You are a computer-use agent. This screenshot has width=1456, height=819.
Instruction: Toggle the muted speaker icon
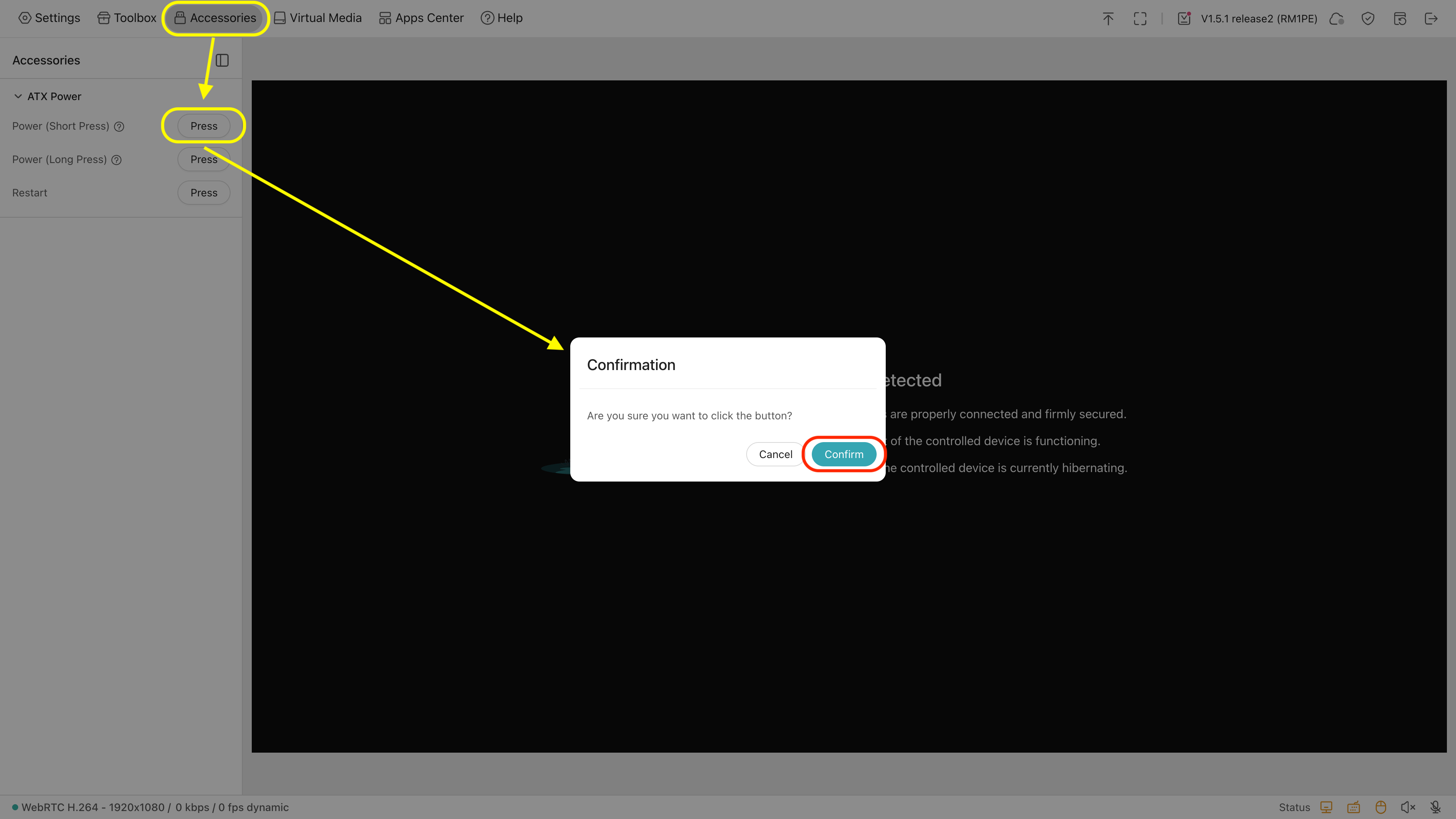(1407, 807)
